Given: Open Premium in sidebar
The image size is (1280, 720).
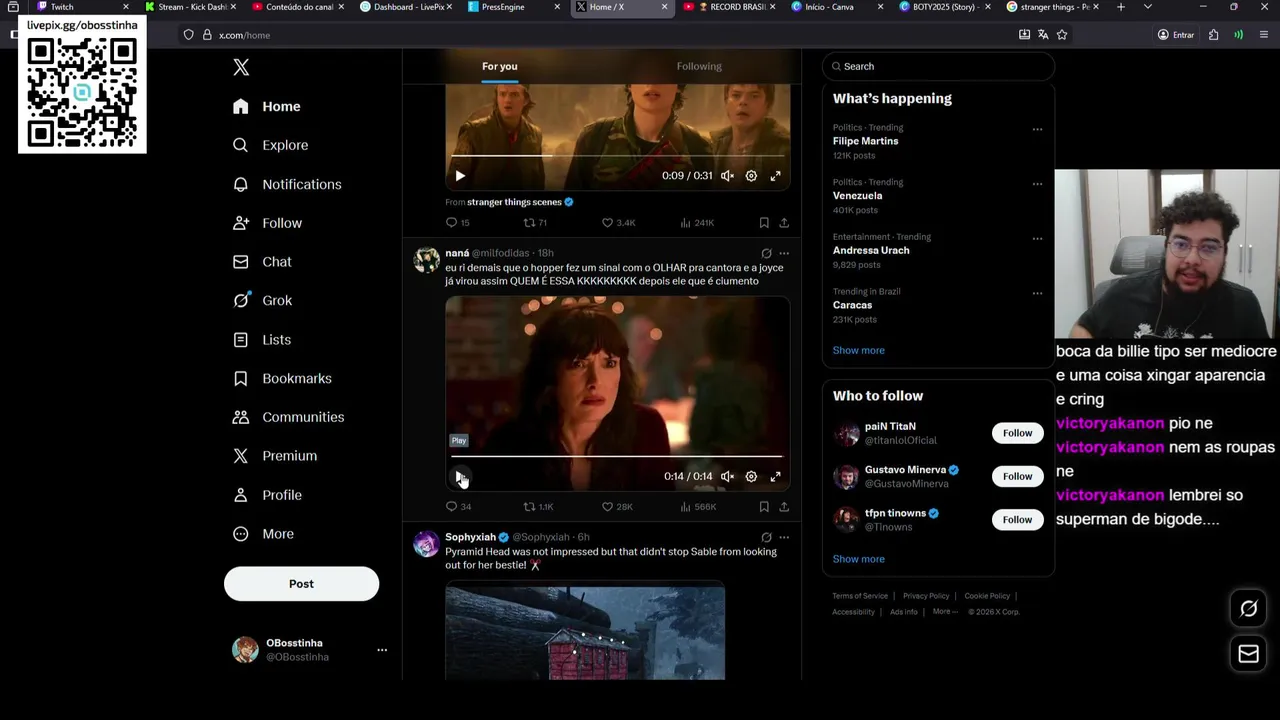Looking at the screenshot, I should click(275, 456).
